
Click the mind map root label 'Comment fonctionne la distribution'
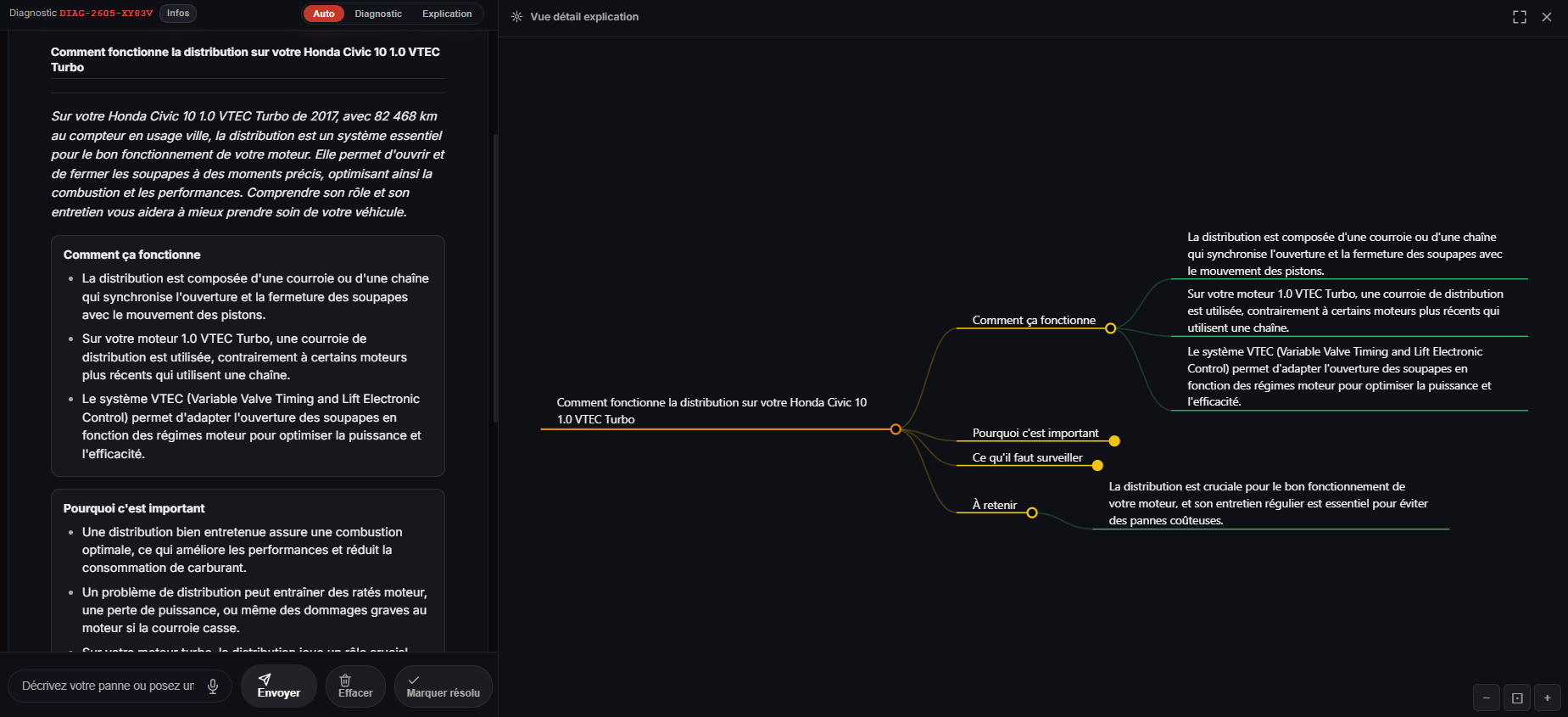click(712, 411)
